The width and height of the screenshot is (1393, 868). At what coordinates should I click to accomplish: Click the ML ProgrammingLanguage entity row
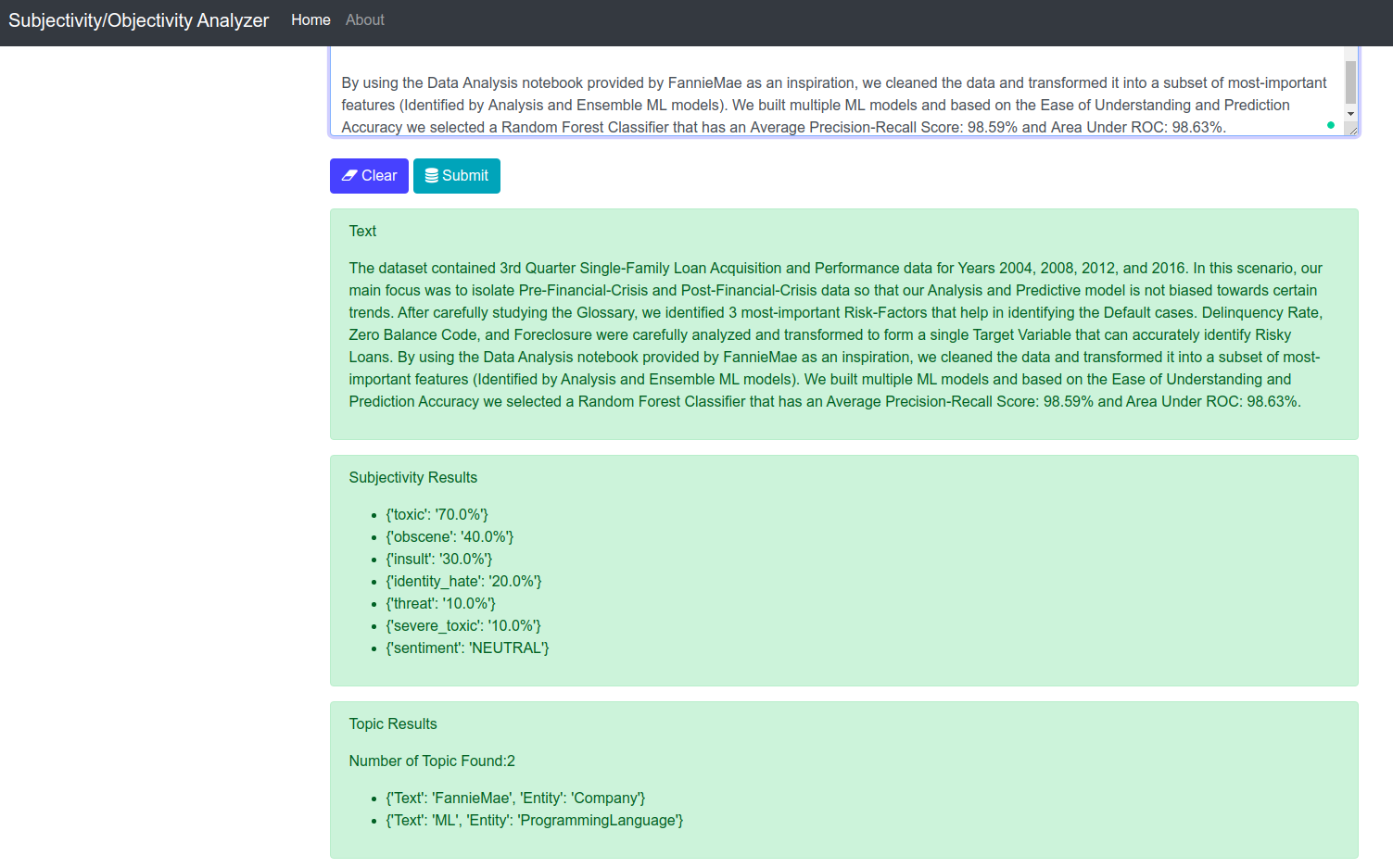[x=535, y=821]
